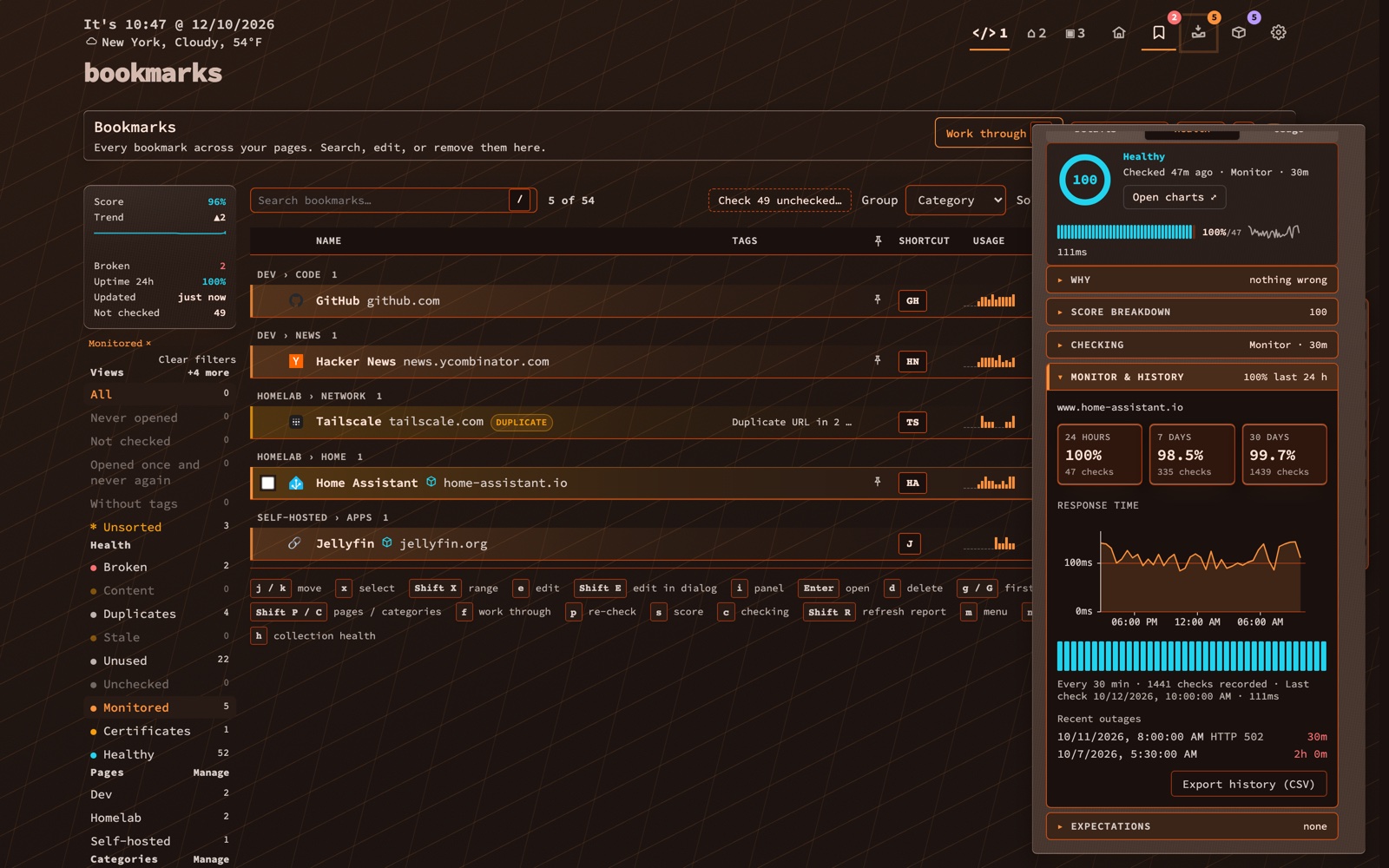Open the bookmarks icon in top bar
This screenshot has height=868, width=1389.
point(1159,33)
